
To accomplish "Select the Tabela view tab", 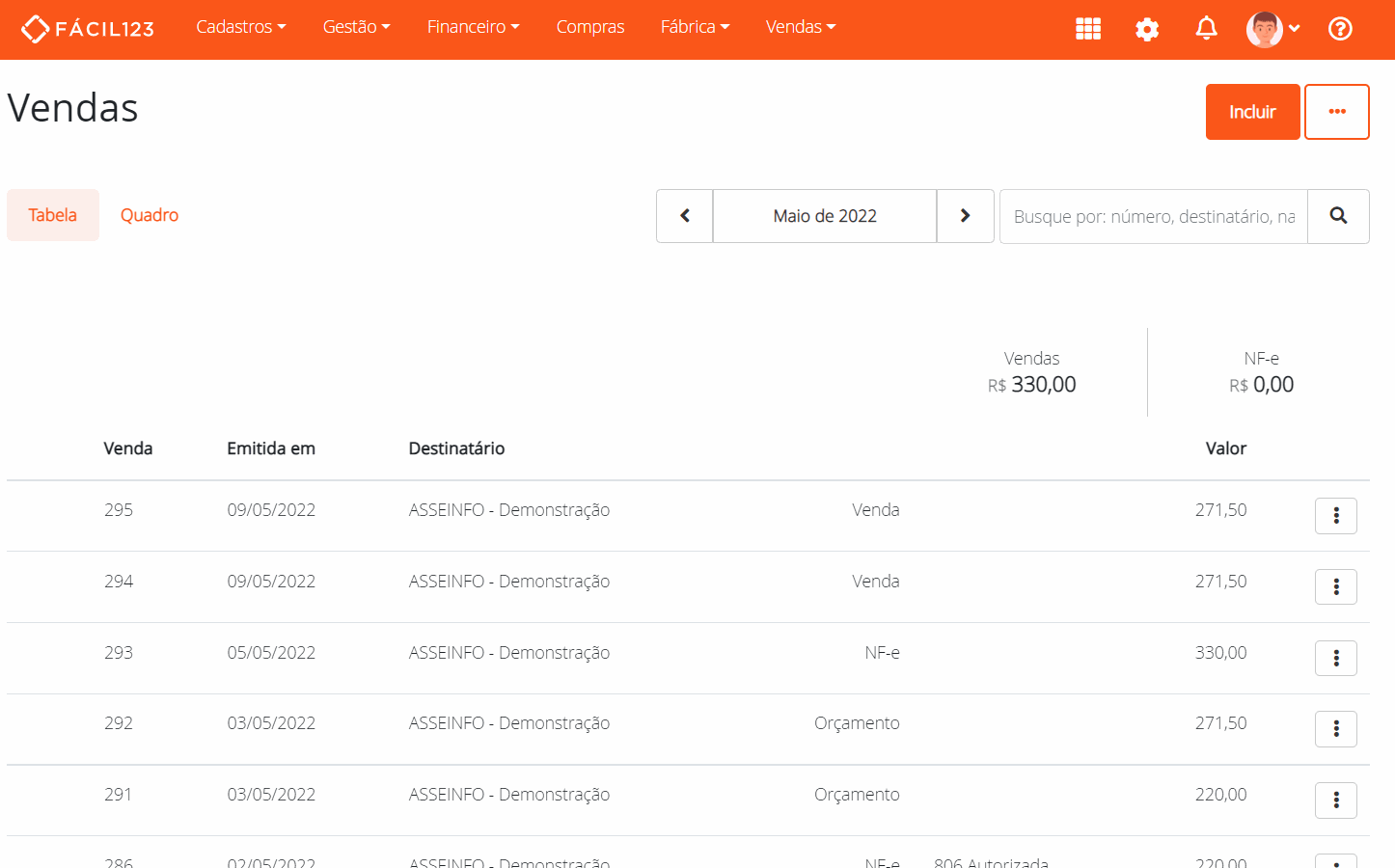I will click(53, 215).
